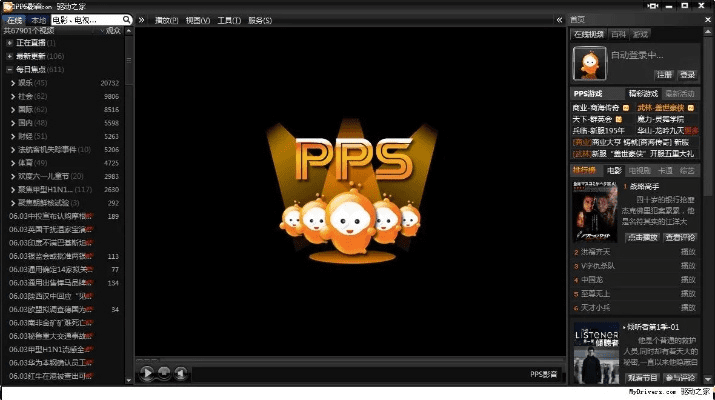Click 播放 link for V字仇杀队
This screenshot has width=715, height=400.
point(688,266)
